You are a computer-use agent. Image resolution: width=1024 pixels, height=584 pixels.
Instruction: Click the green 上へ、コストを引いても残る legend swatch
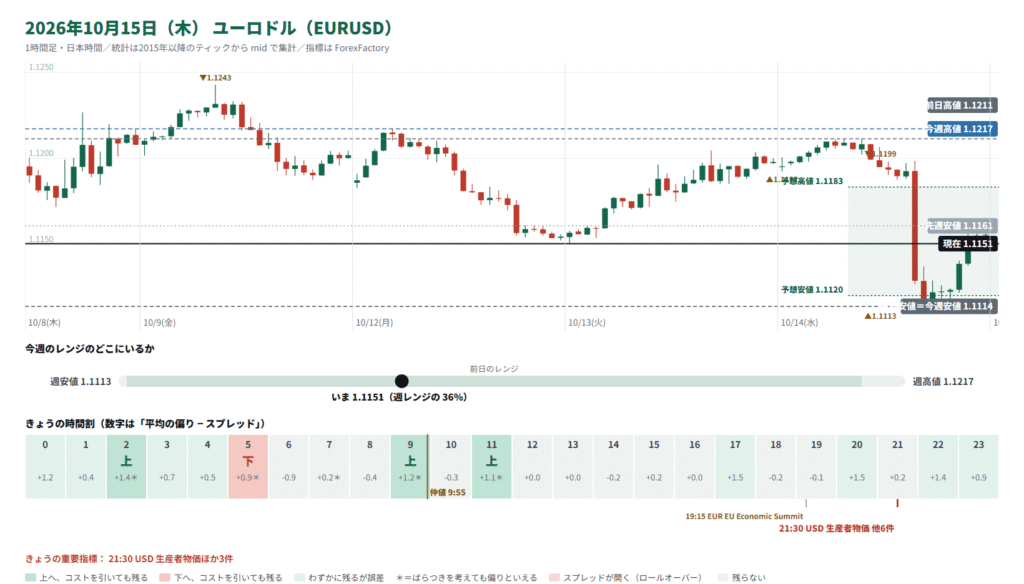click(x=30, y=577)
